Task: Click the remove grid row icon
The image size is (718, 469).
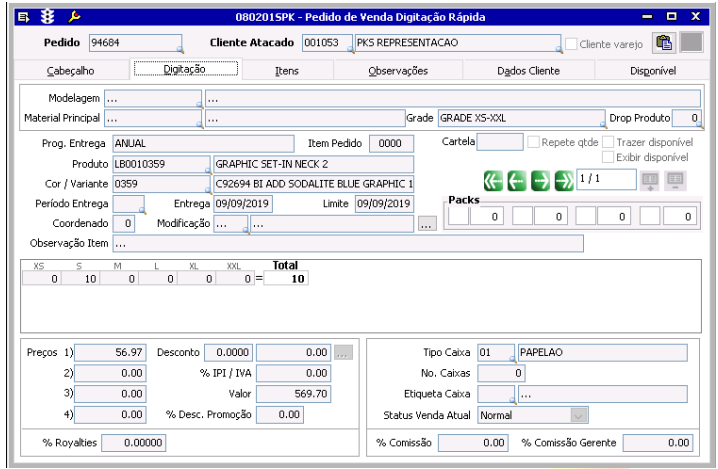Action: coord(675,180)
